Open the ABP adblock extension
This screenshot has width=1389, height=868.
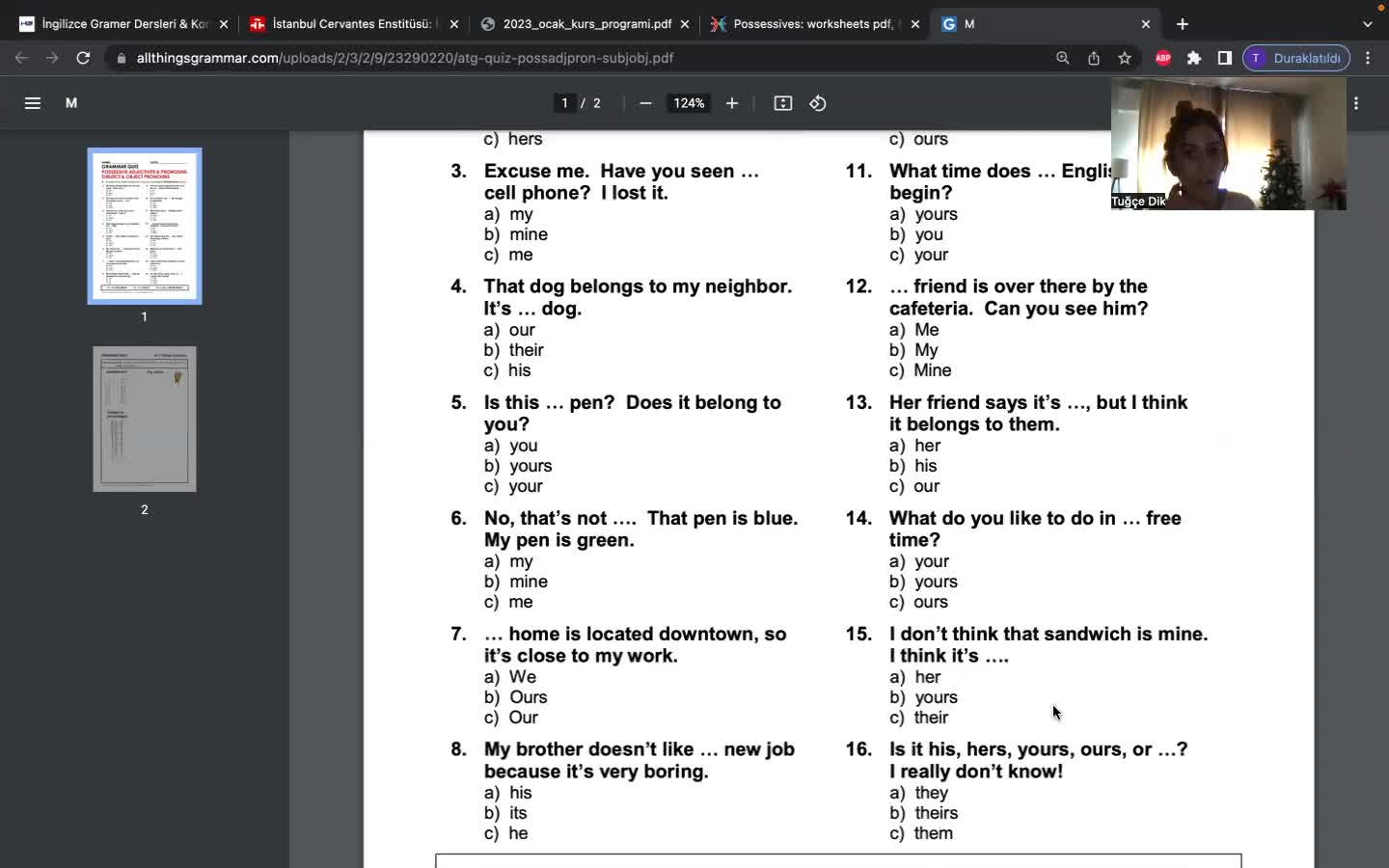click(x=1163, y=58)
